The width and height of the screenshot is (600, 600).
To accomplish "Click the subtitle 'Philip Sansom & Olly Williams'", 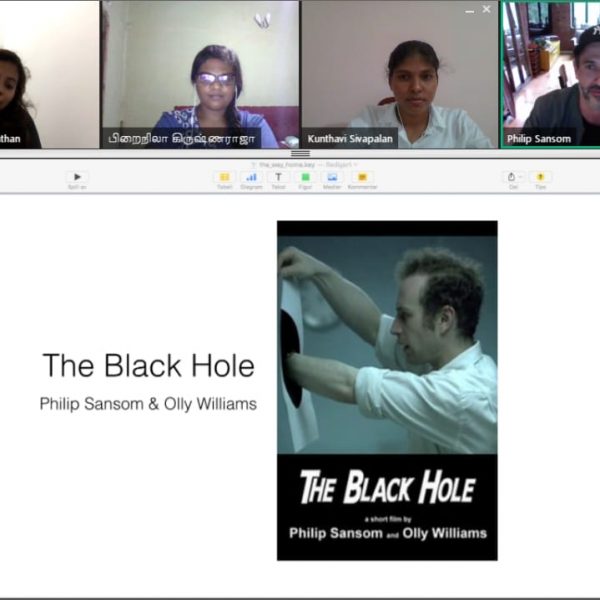I will pyautogui.click(x=148, y=404).
